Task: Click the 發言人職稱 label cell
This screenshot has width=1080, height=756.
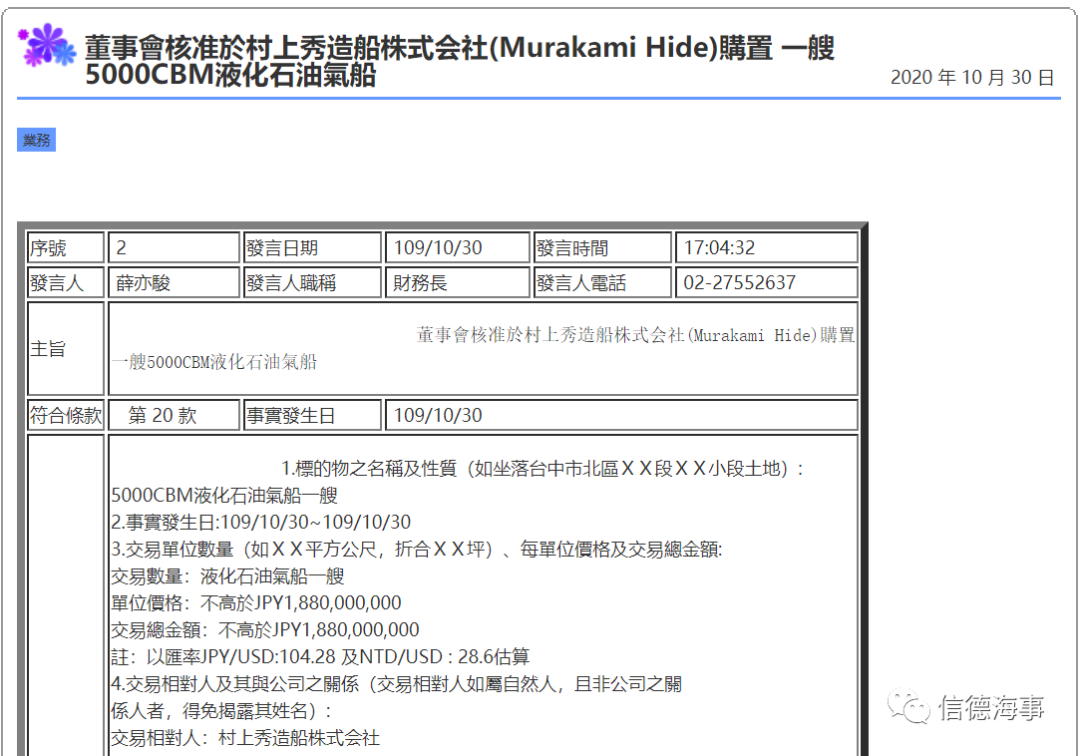Action: [312, 282]
